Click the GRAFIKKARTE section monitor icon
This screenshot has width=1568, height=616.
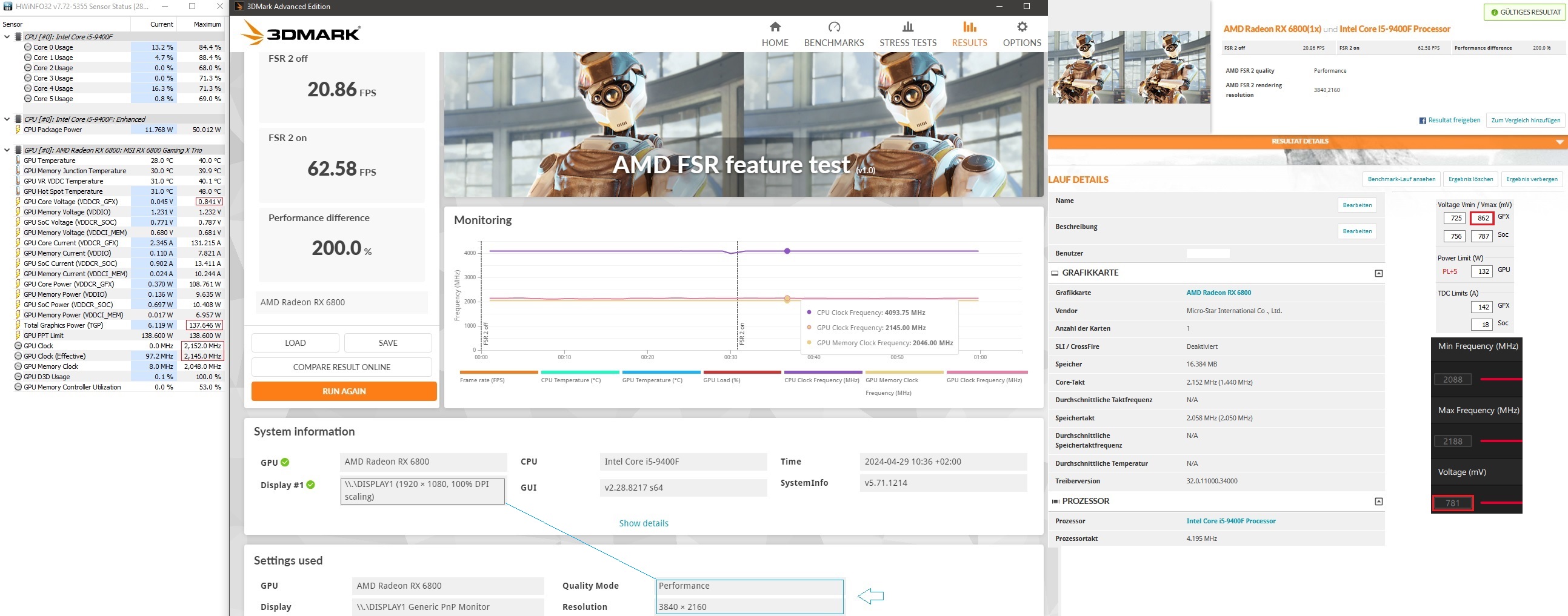point(1055,273)
